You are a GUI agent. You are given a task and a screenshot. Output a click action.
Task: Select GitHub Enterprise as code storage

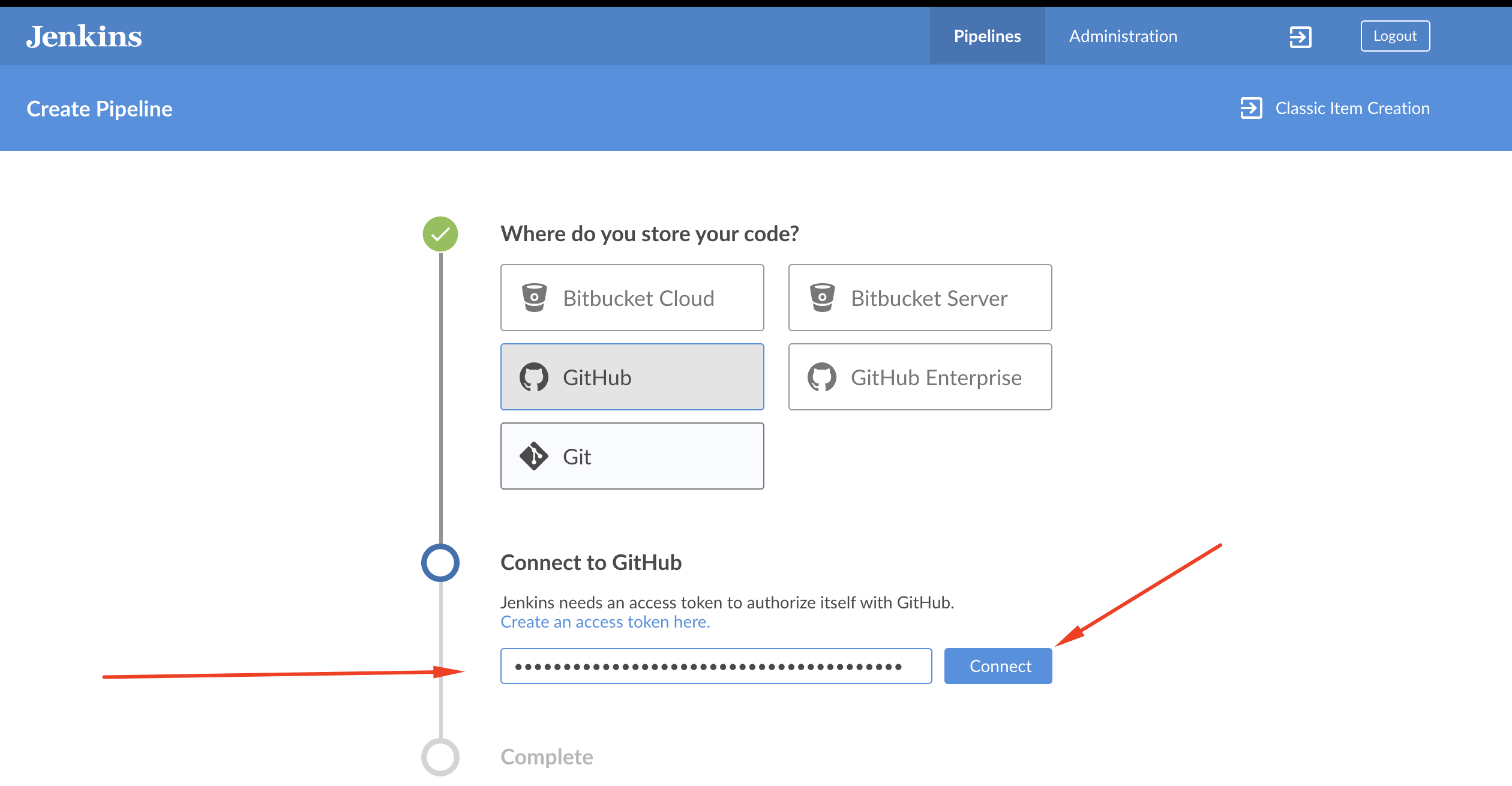[x=919, y=377]
